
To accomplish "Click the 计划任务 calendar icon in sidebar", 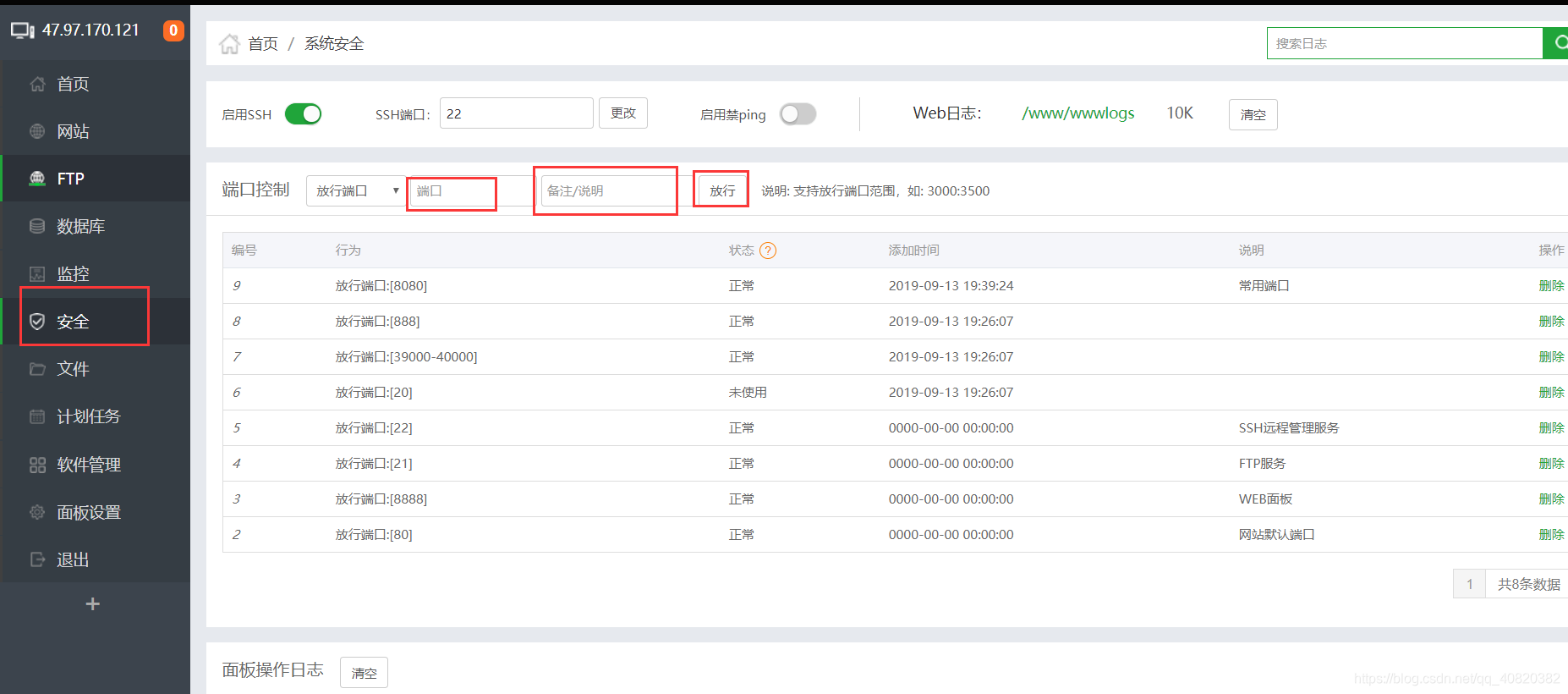I will 37,416.
